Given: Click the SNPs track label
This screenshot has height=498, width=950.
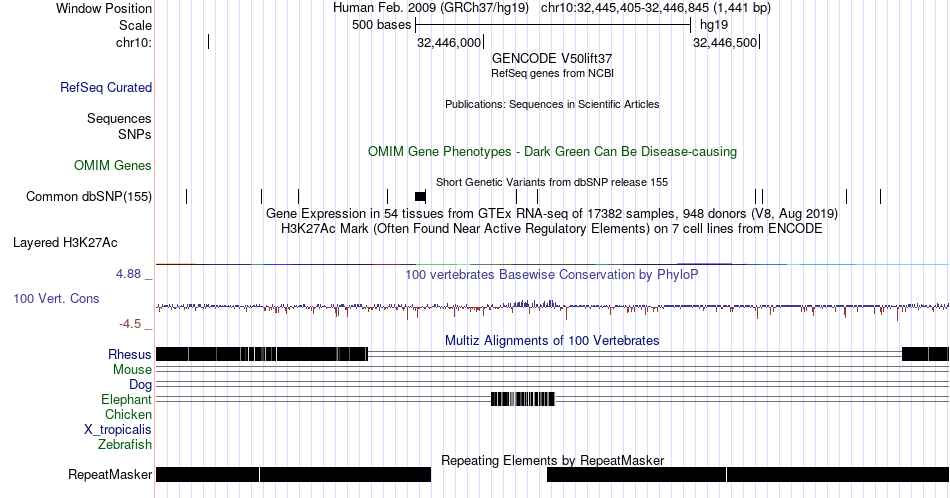Looking at the screenshot, I should [135, 134].
